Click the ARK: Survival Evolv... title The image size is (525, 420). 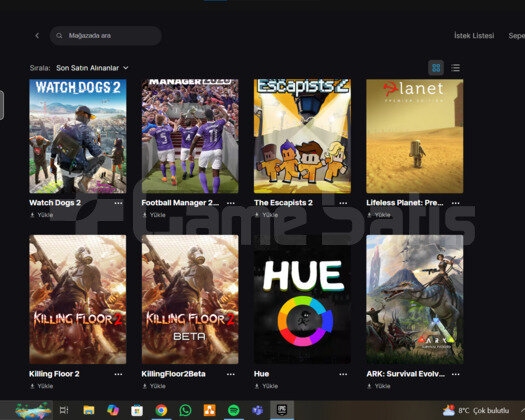point(405,374)
